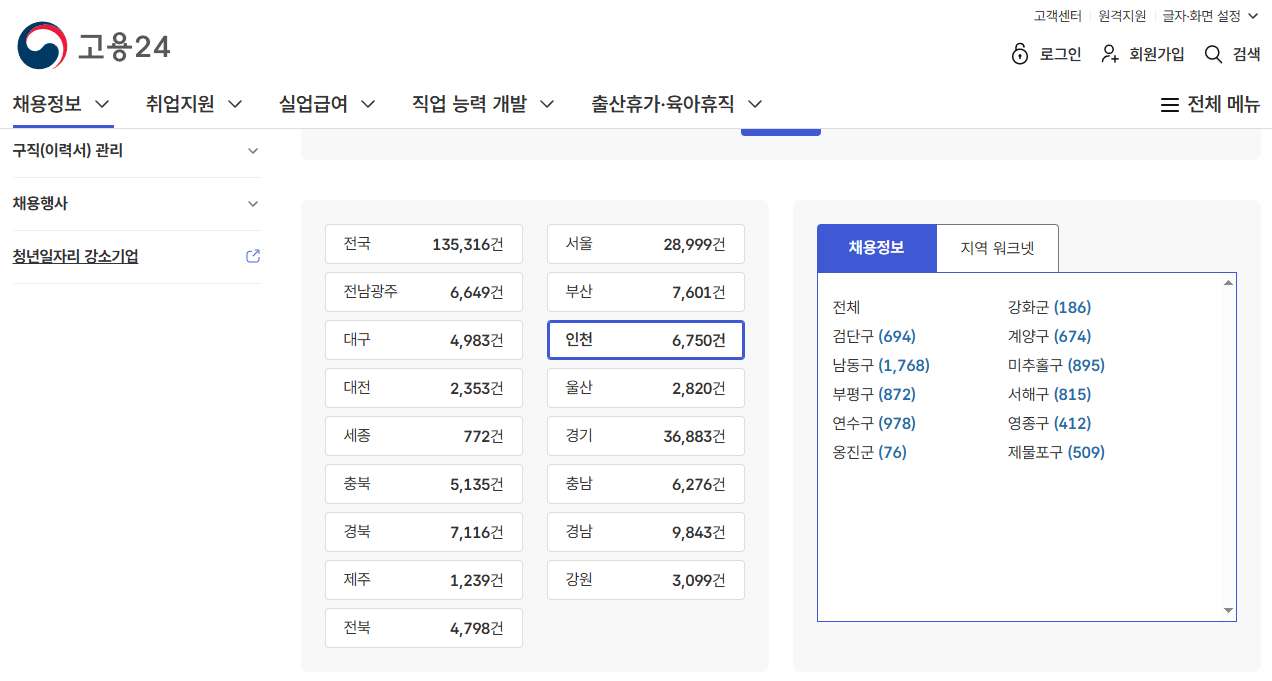This screenshot has height=681, width=1272.
Task: Open the 고객센터 link
Action: [1058, 16]
